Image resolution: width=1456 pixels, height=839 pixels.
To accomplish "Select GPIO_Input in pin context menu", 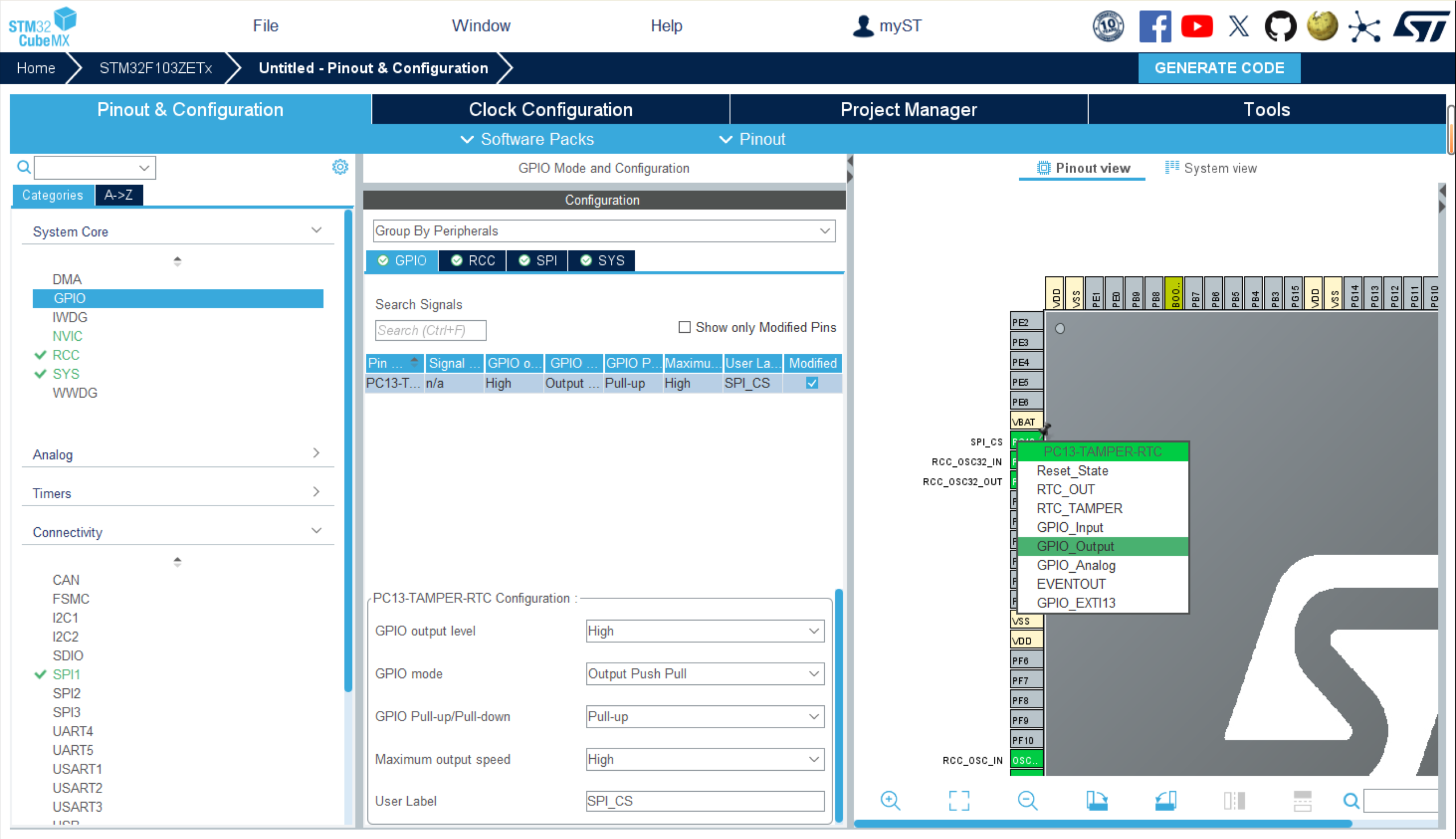I will [x=1069, y=527].
